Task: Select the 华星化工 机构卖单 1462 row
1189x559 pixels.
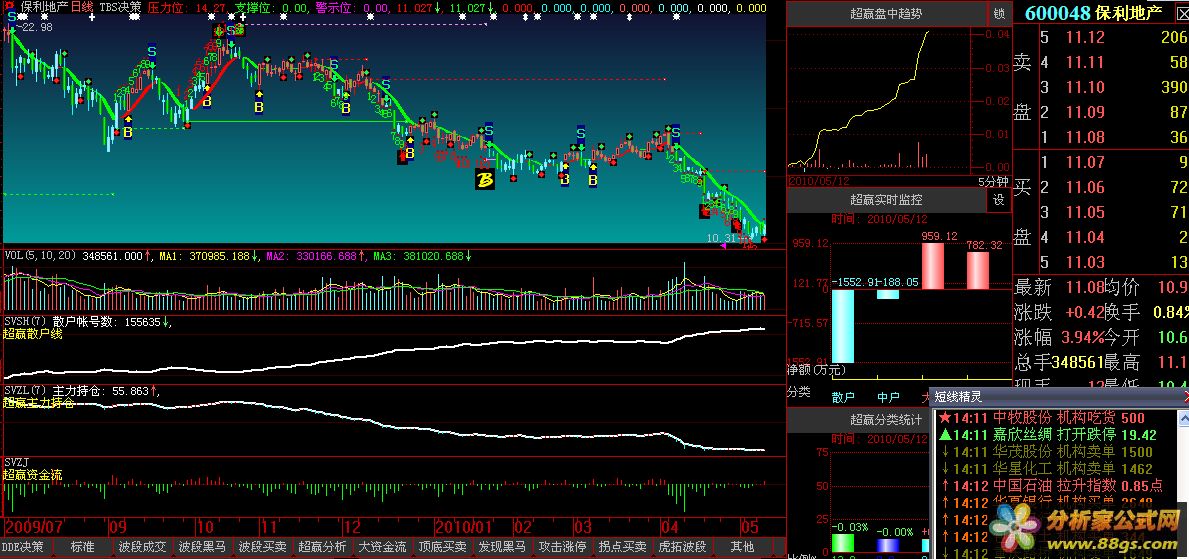Action: tap(1054, 469)
